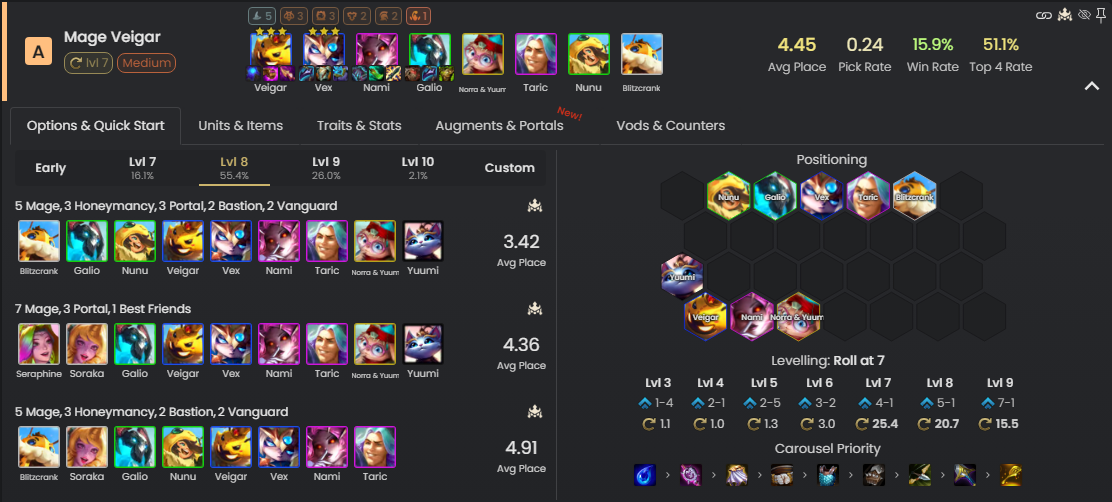
Task: Click the 3-star Veigar champion portrait
Action: tap(270, 52)
